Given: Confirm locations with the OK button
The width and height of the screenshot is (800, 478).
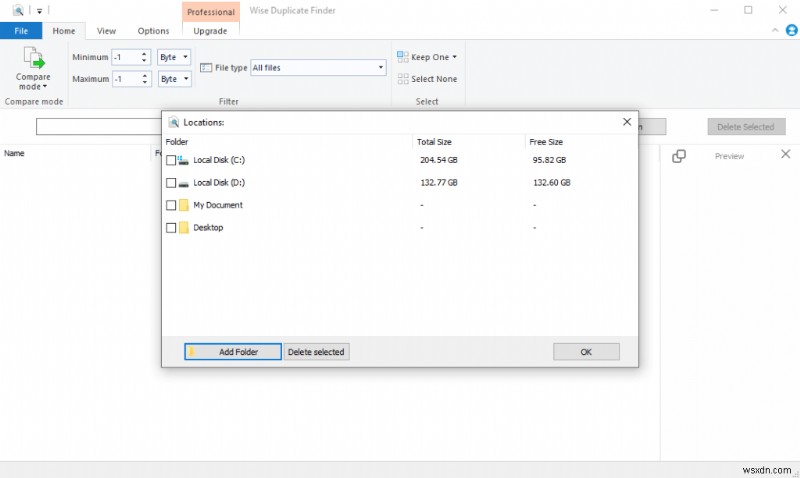Looking at the screenshot, I should point(586,351).
